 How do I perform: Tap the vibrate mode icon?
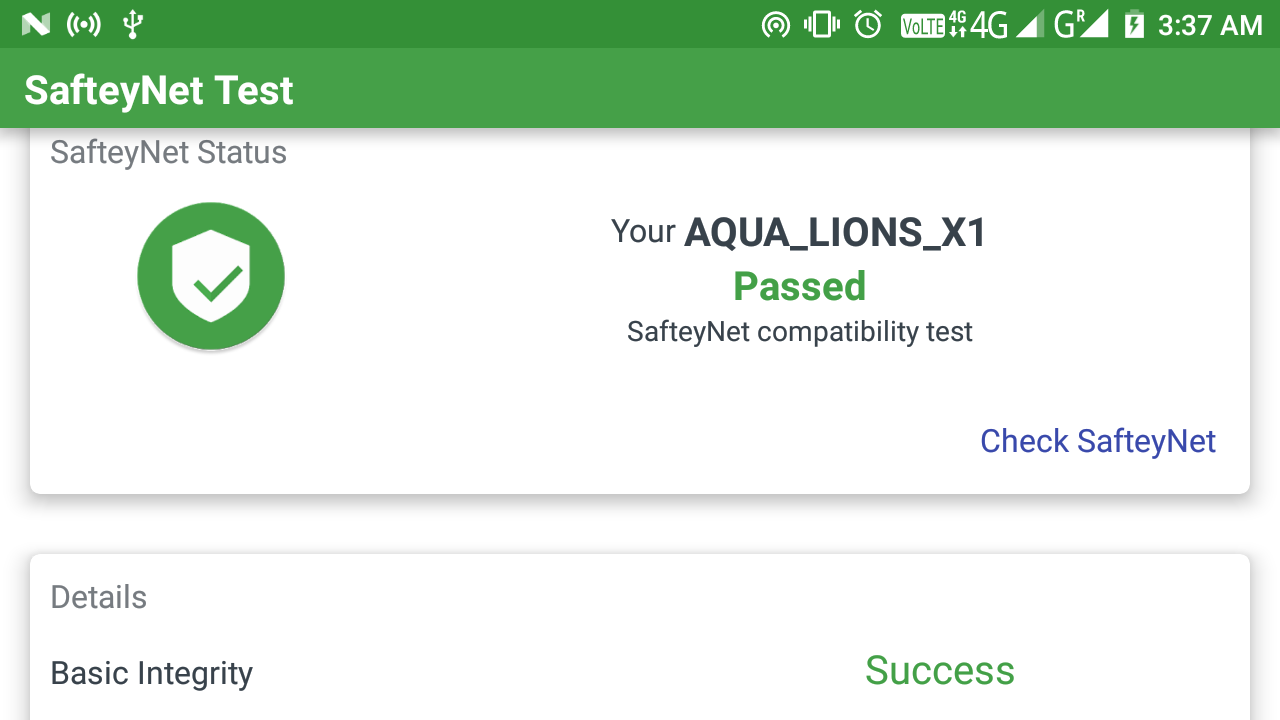tap(821, 24)
